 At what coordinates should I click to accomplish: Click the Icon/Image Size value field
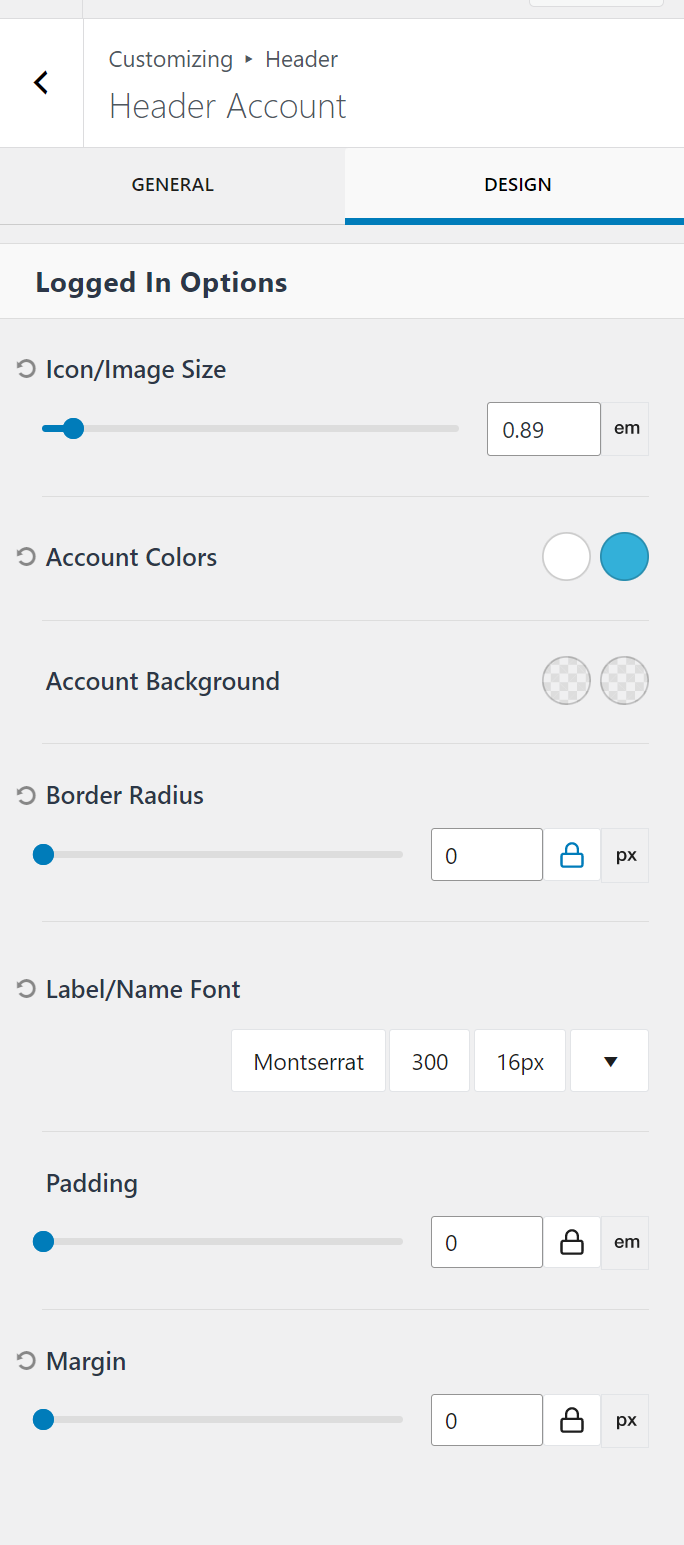[x=544, y=429]
